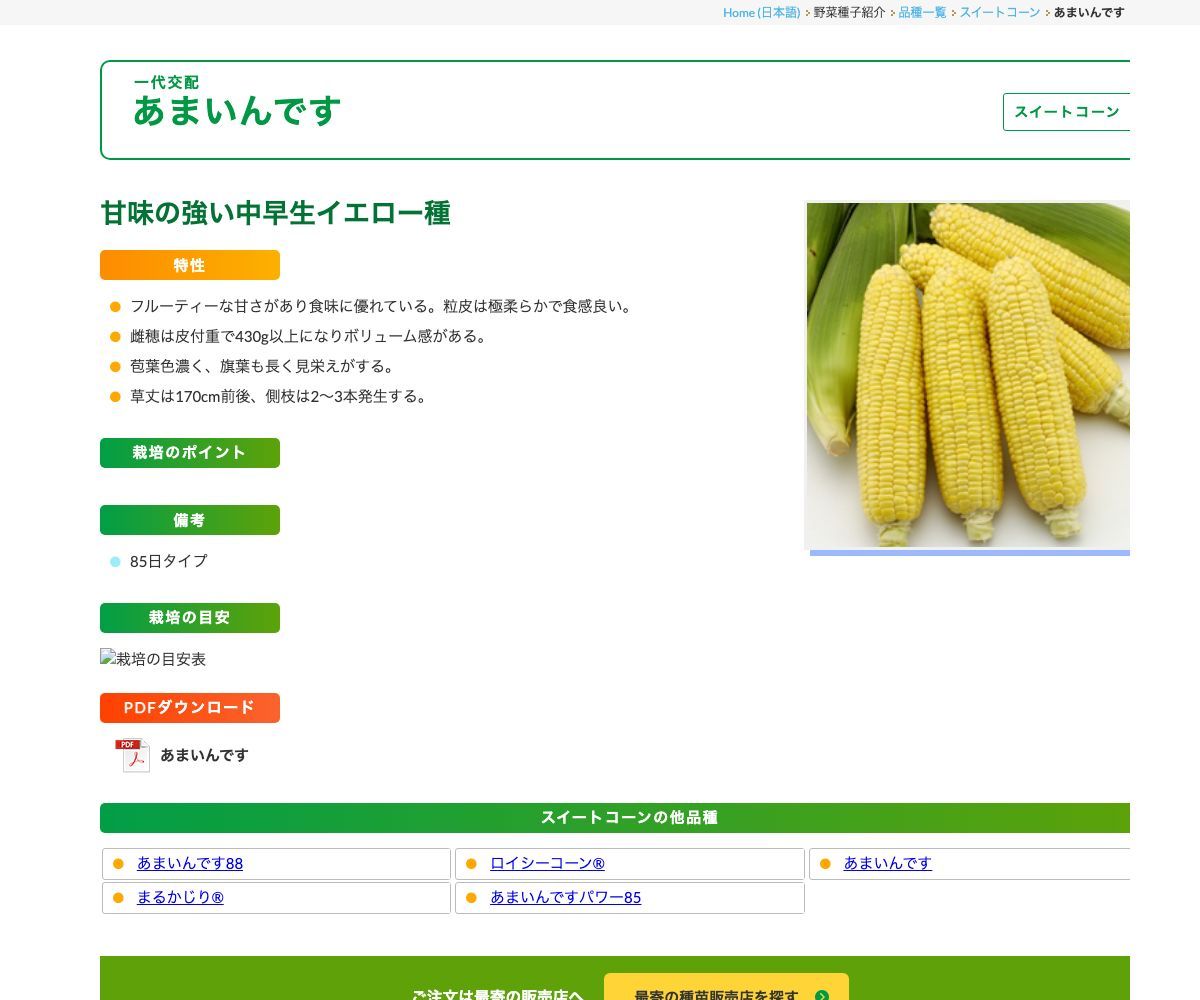This screenshot has height=1000, width=1200.
Task: Click the orange bullet beside the フルーティー feature line
Action: click(114, 306)
